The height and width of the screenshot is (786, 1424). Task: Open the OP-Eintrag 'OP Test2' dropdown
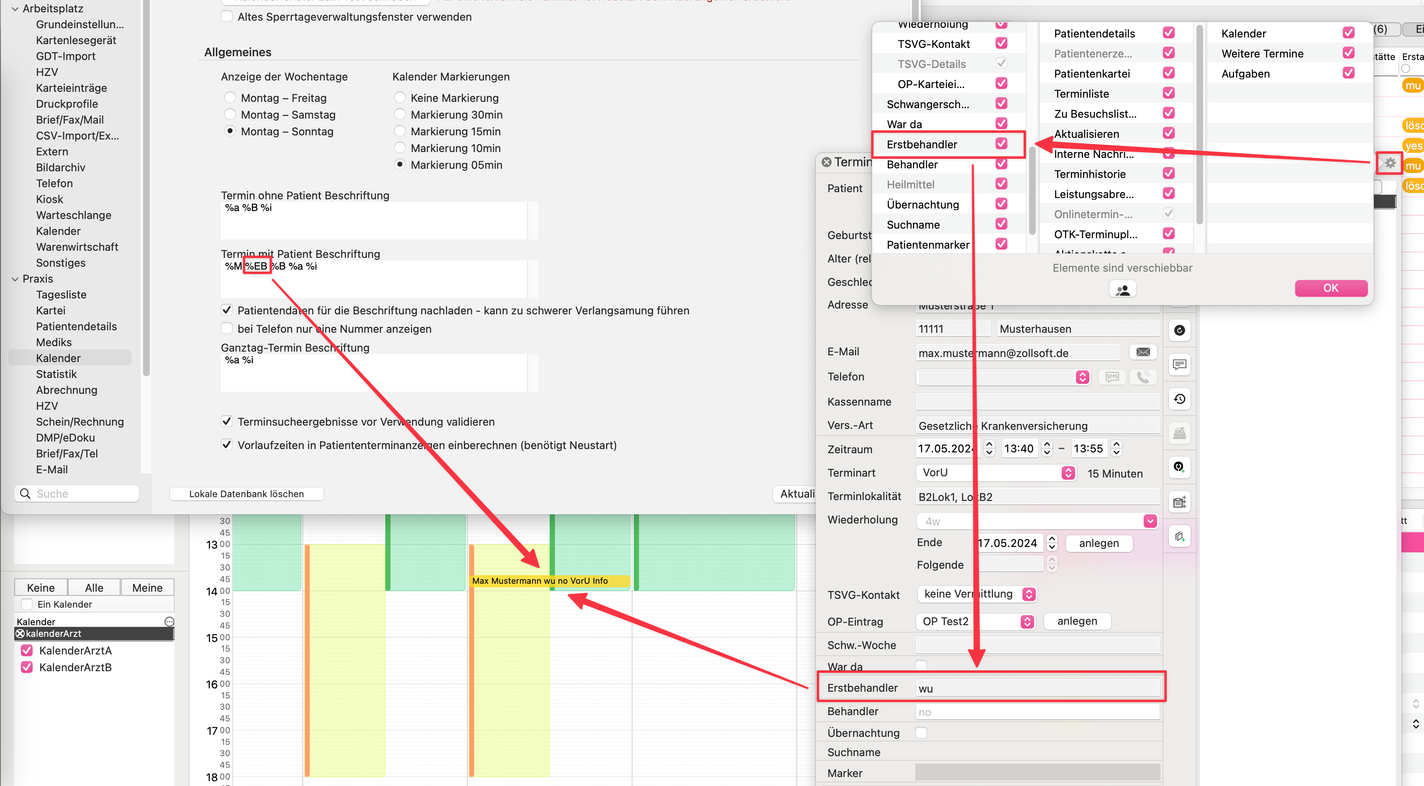[x=975, y=621]
